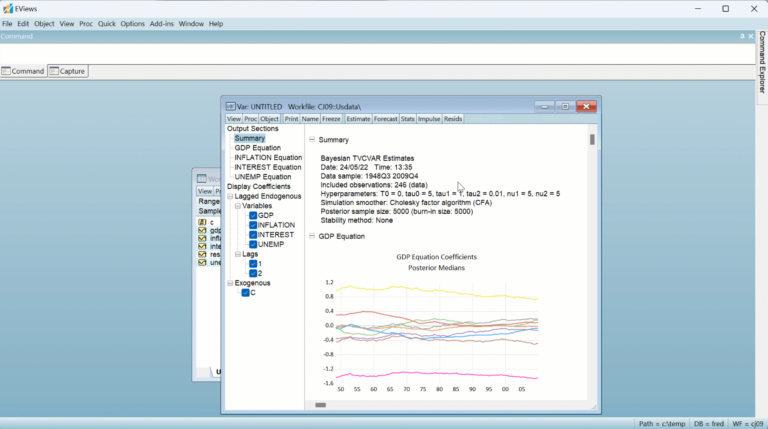
Task: Click the DB = fred status bar entry
Action: (x=709, y=424)
